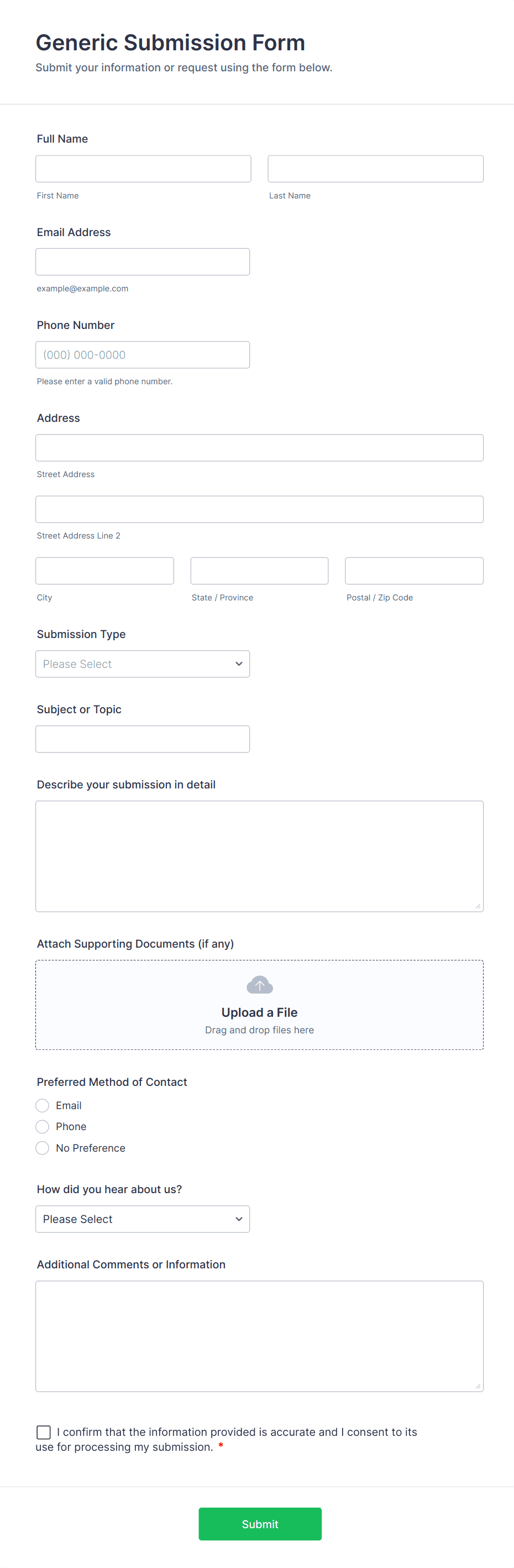Click the chevron on hear-about-us dropdown
The width and height of the screenshot is (514, 1568).
click(238, 1219)
